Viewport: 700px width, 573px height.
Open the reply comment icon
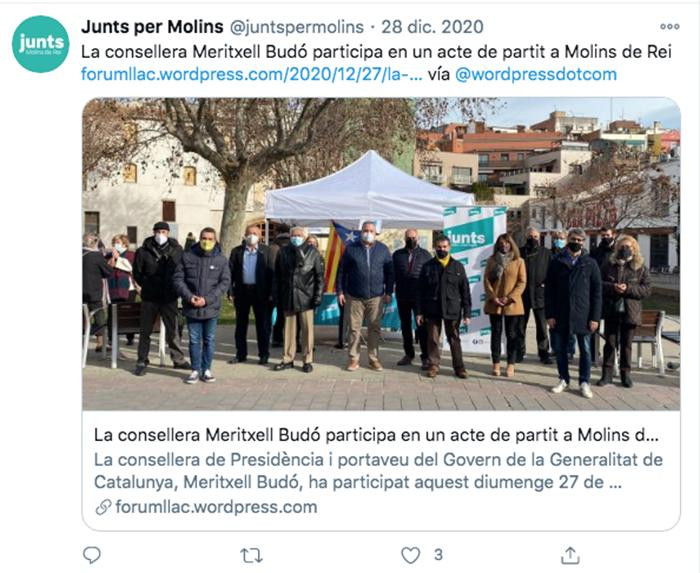[x=92, y=555]
